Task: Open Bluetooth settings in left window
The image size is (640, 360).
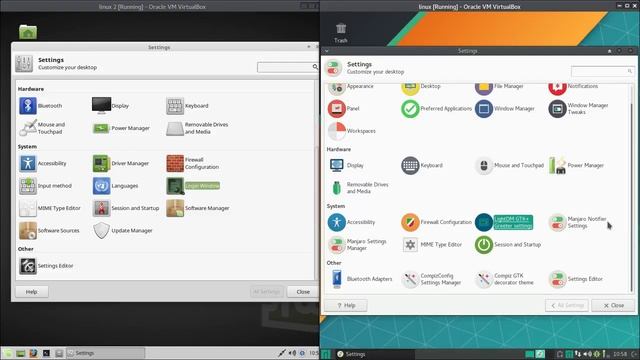Action: (x=41, y=106)
